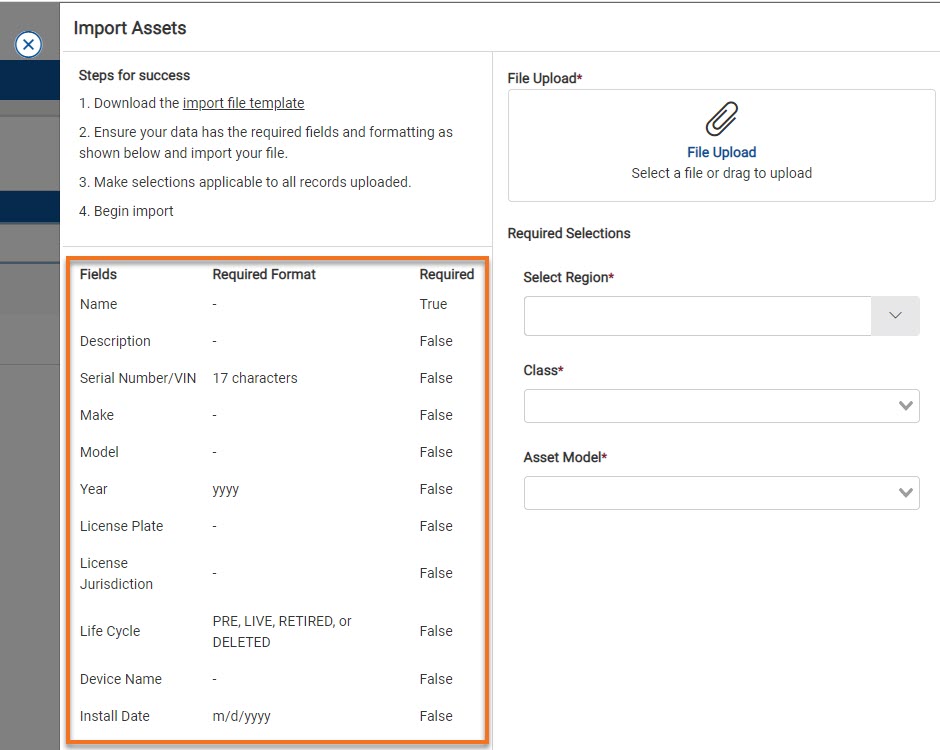Image resolution: width=940 pixels, height=750 pixels.
Task: Click the Required Selections heading
Action: pos(569,233)
